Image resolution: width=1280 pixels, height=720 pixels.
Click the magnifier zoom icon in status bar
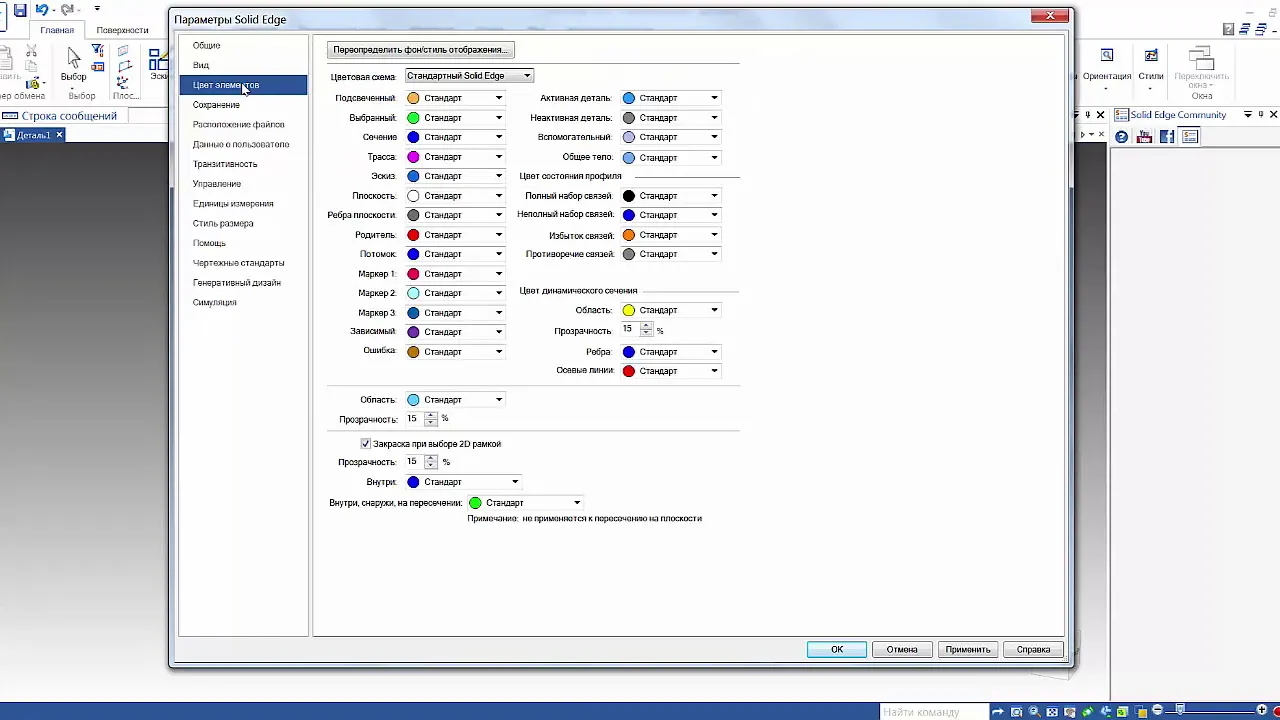[x=1034, y=711]
